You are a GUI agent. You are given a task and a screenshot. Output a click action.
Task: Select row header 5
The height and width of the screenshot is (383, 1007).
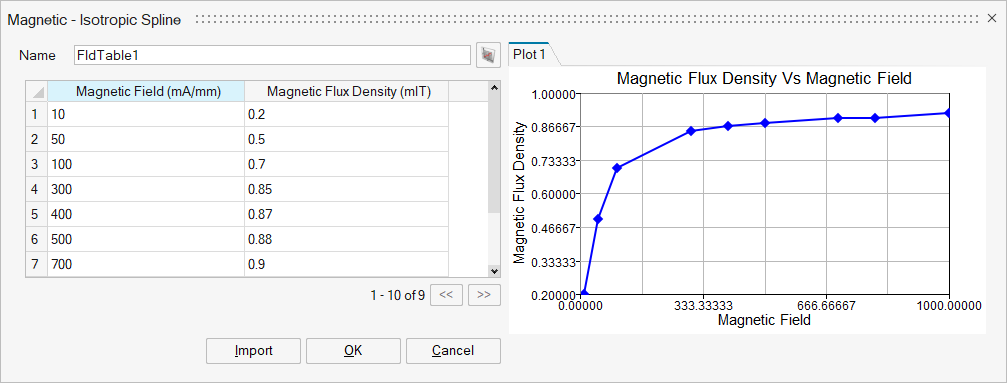36,214
